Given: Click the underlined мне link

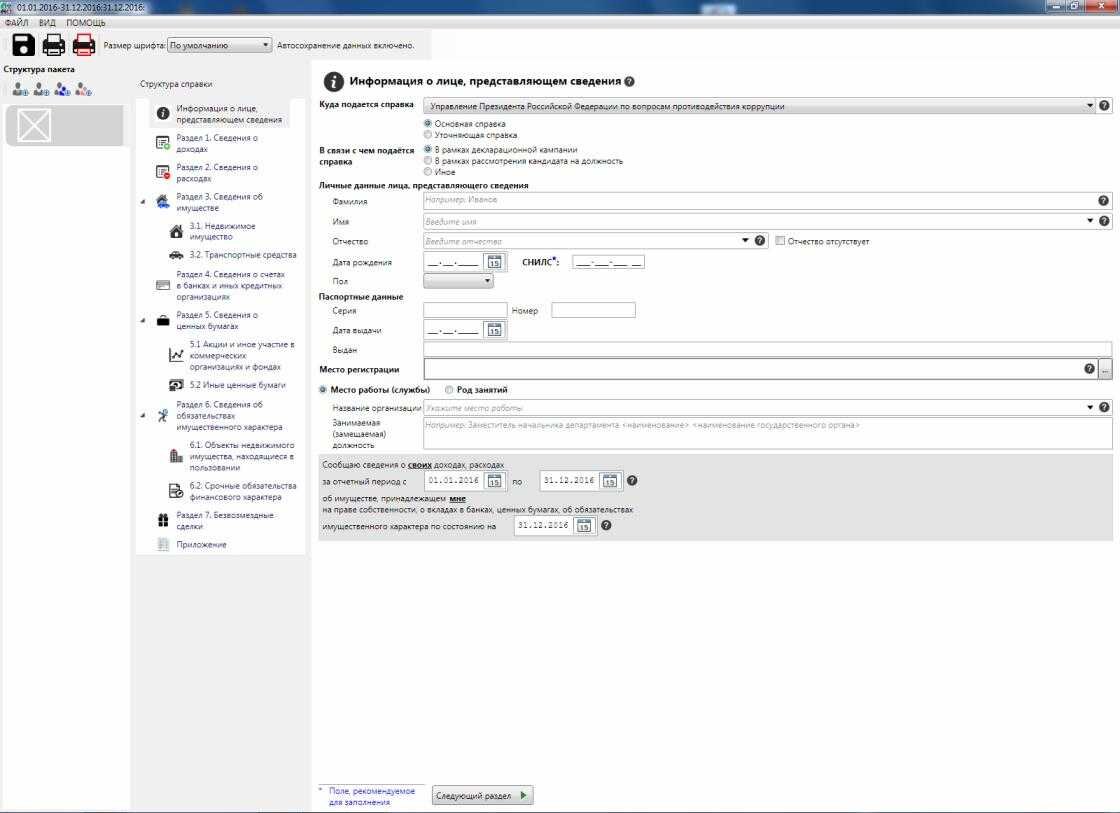Looking at the screenshot, I should [x=457, y=499].
